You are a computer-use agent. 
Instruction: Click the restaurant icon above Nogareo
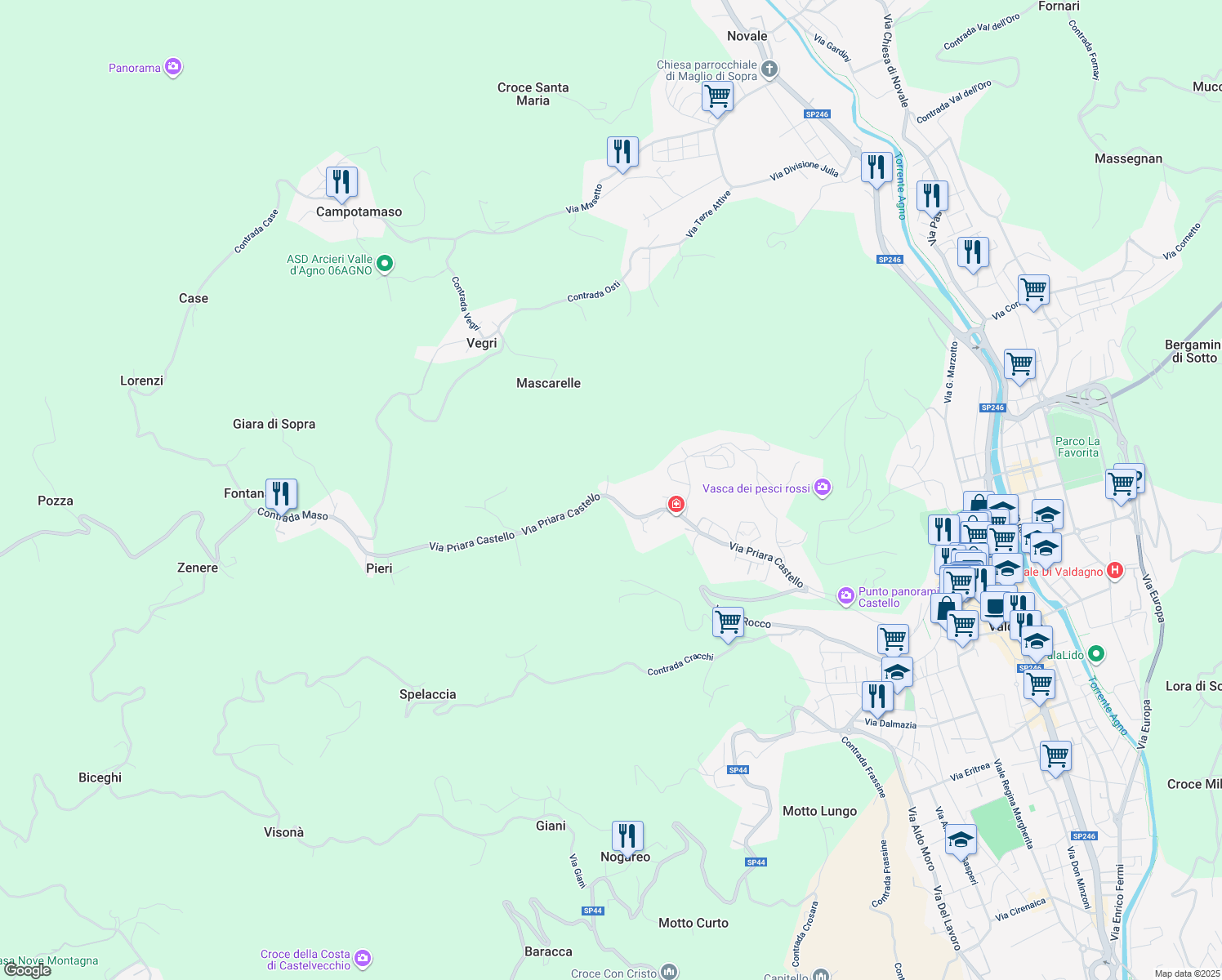[627, 835]
